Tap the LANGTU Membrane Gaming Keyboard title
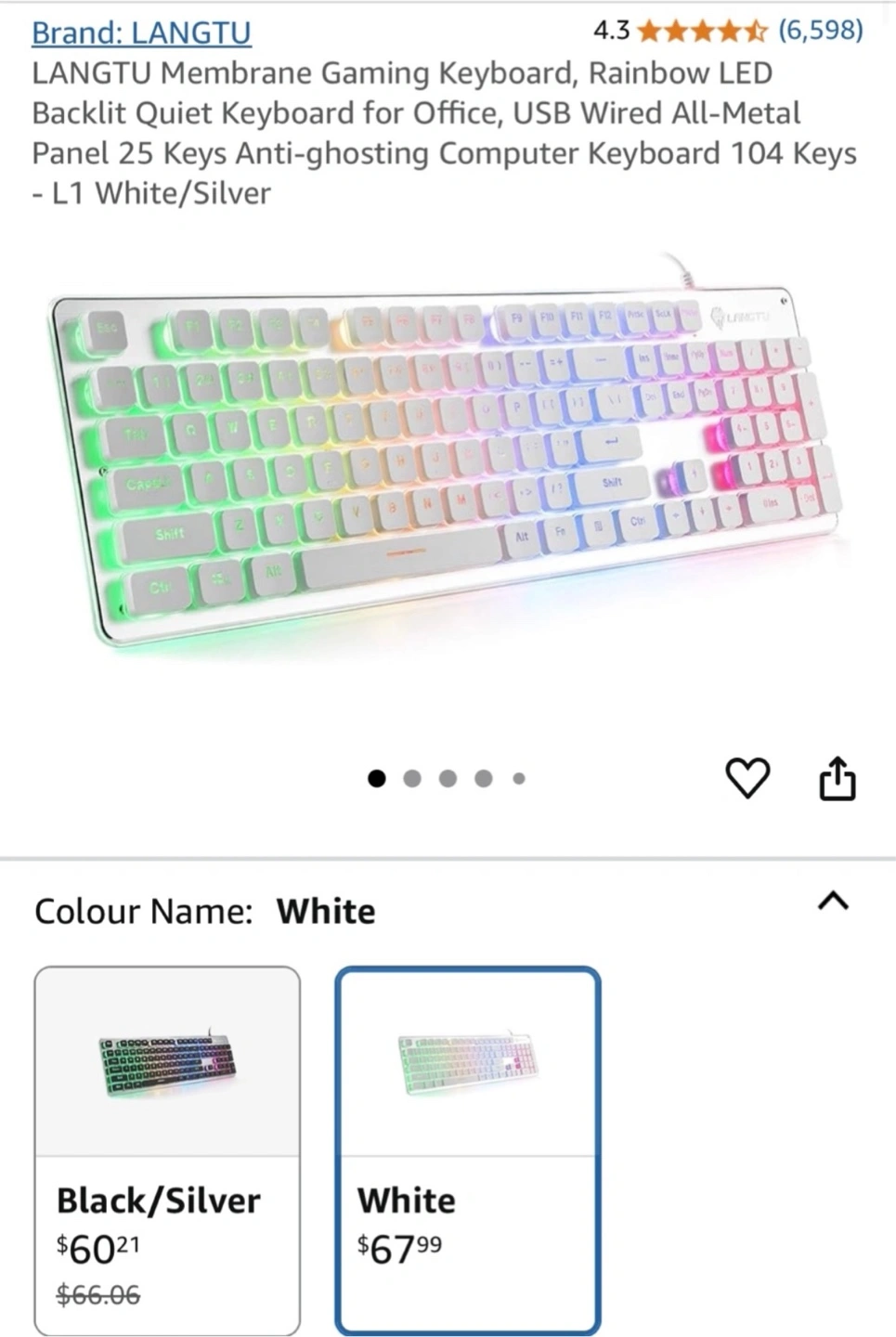 click(x=445, y=133)
